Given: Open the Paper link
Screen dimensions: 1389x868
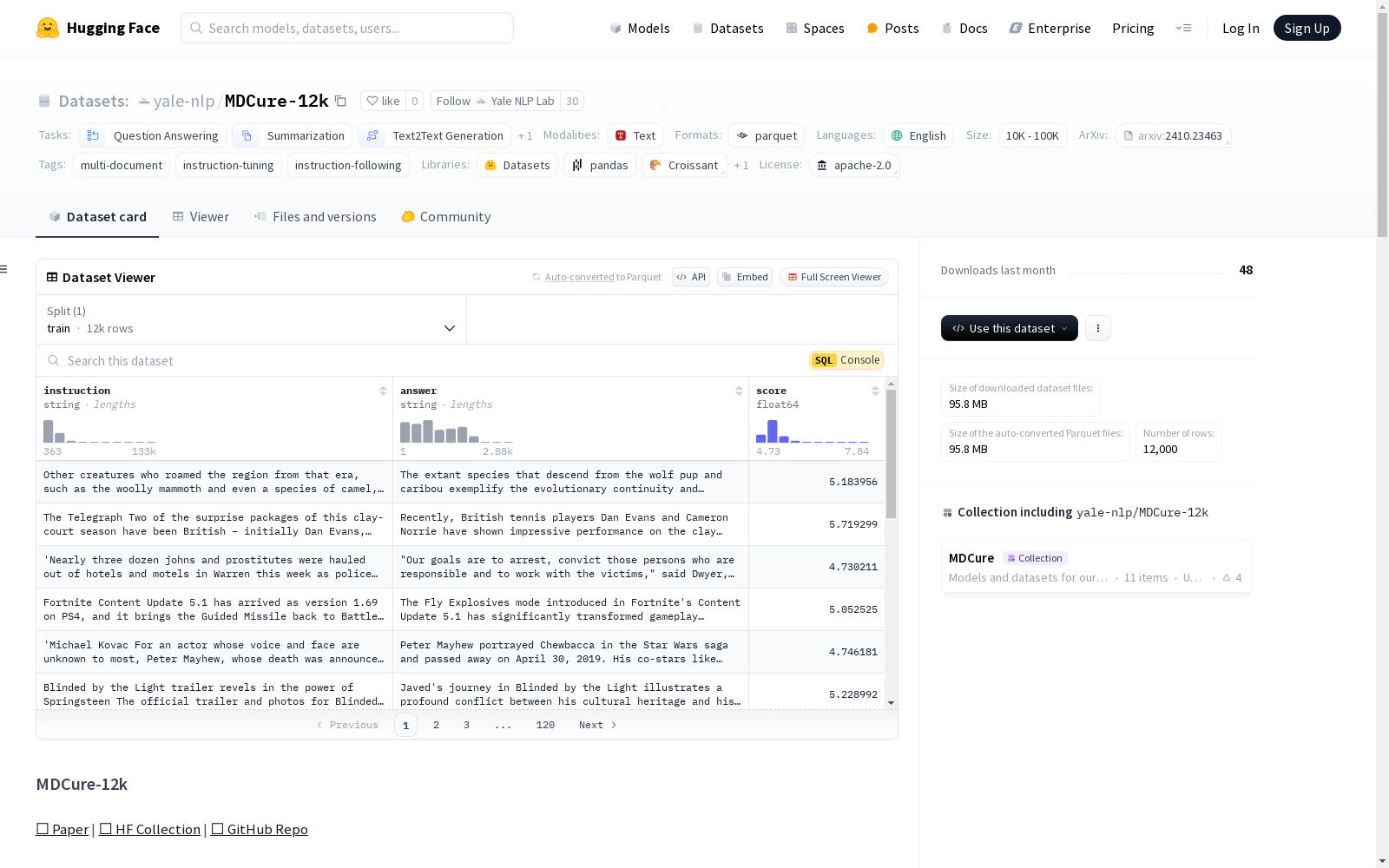Looking at the screenshot, I should (63, 829).
